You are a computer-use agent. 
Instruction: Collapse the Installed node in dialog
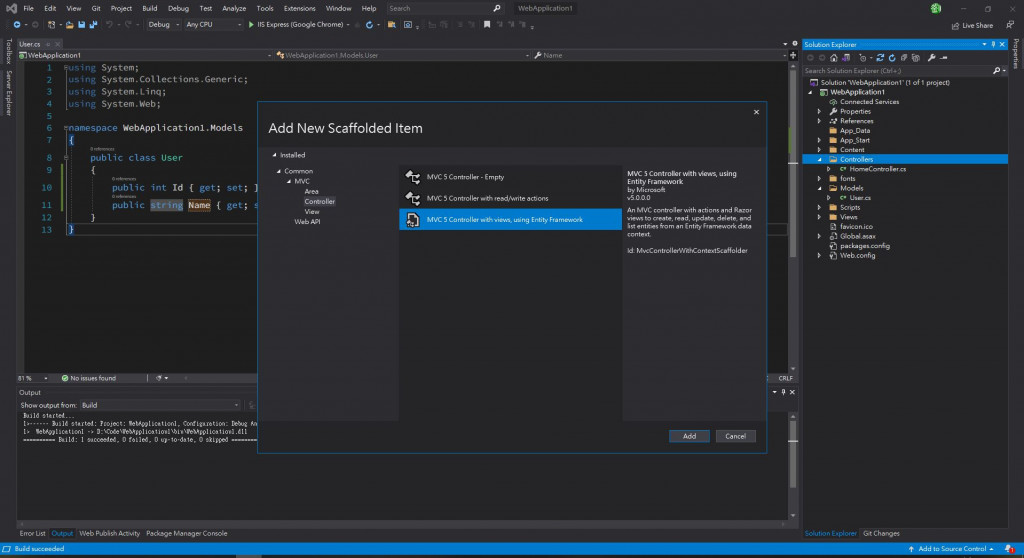tap(274, 156)
